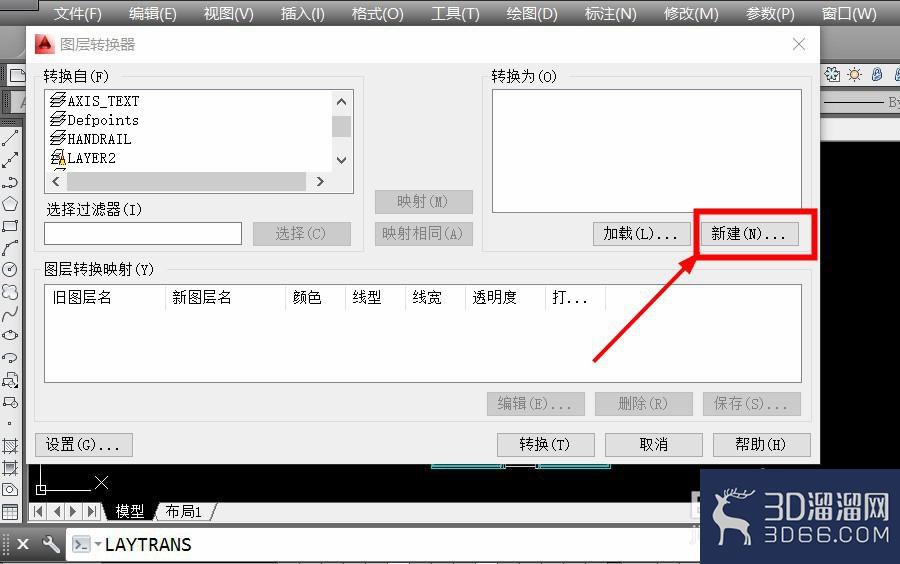This screenshot has width=900, height=564.
Task: Click the 新建(N)... button
Action: point(748,234)
